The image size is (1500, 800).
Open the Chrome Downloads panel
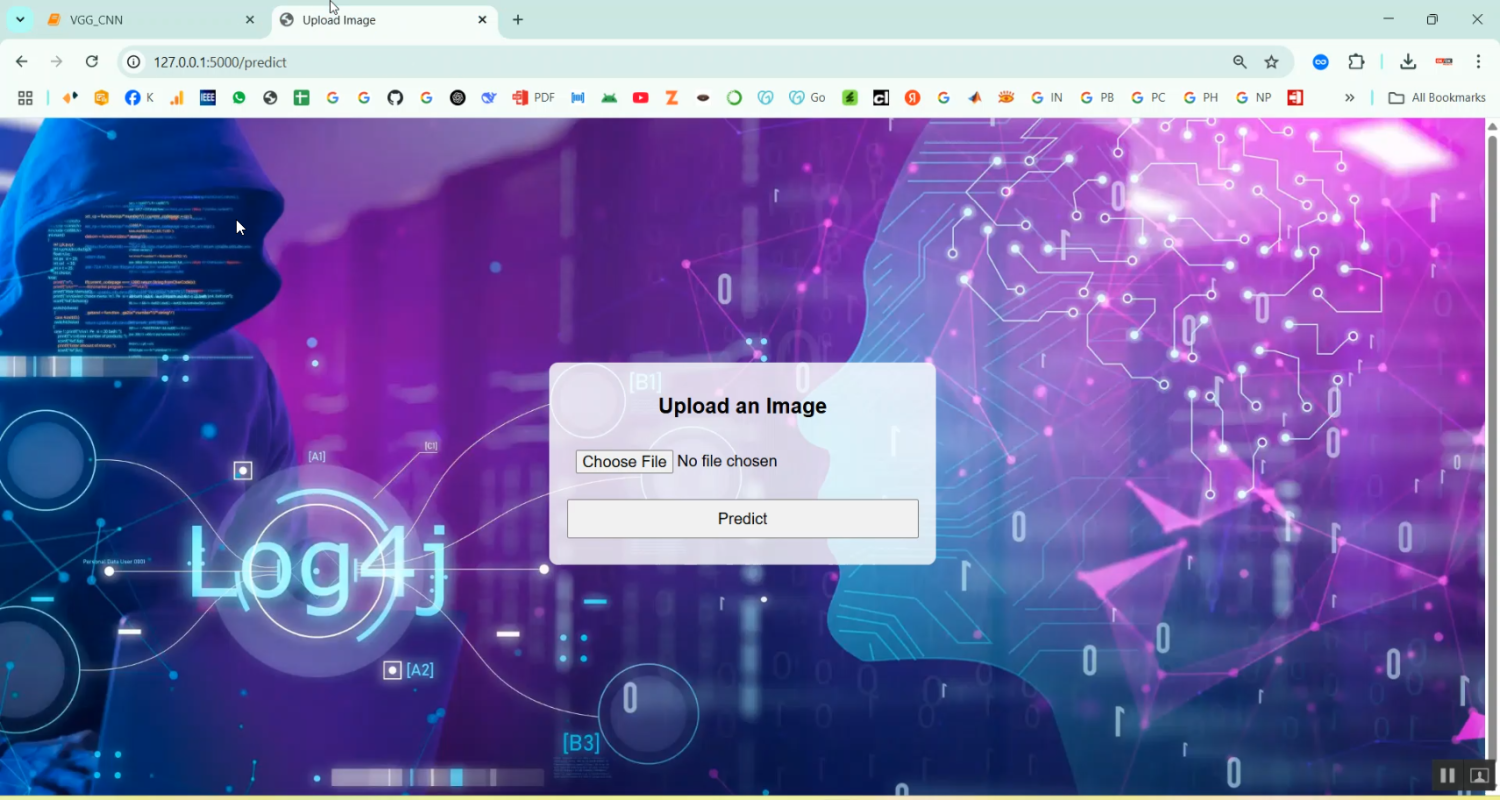[x=1408, y=62]
